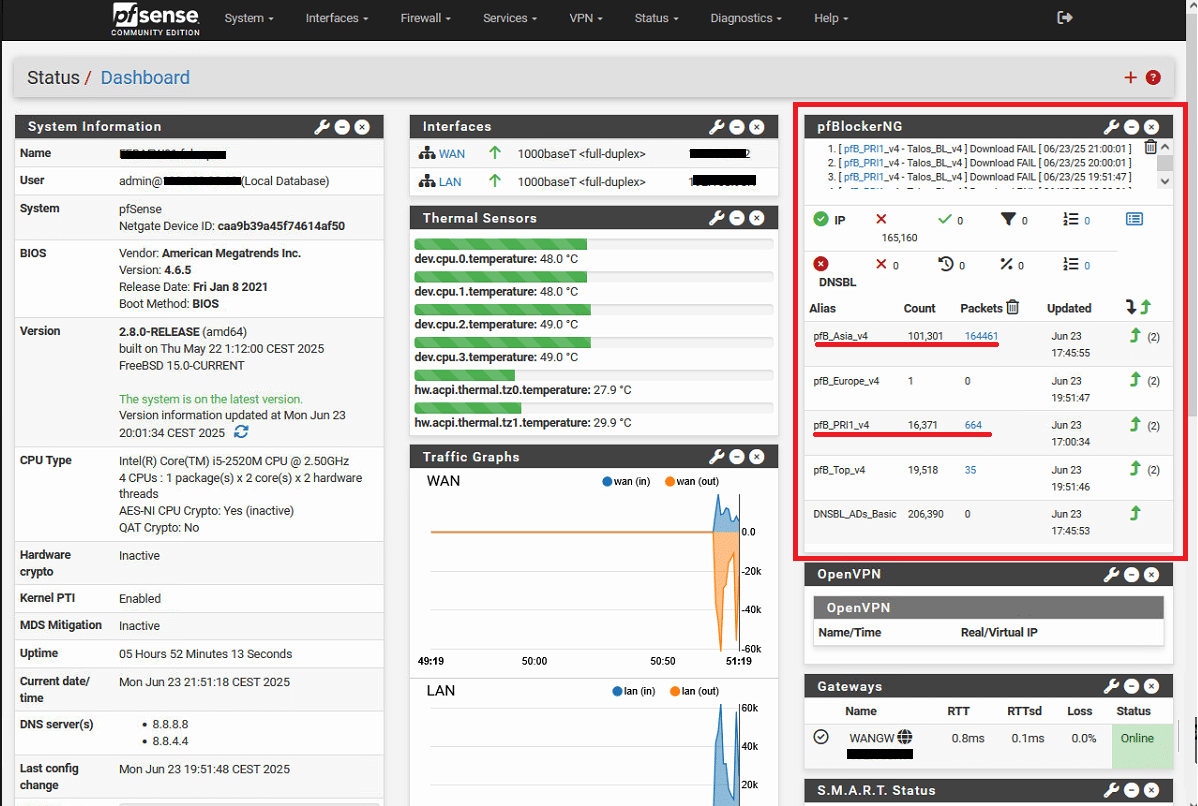
Task: Collapse the Traffic Graphs widget
Action: point(737,456)
